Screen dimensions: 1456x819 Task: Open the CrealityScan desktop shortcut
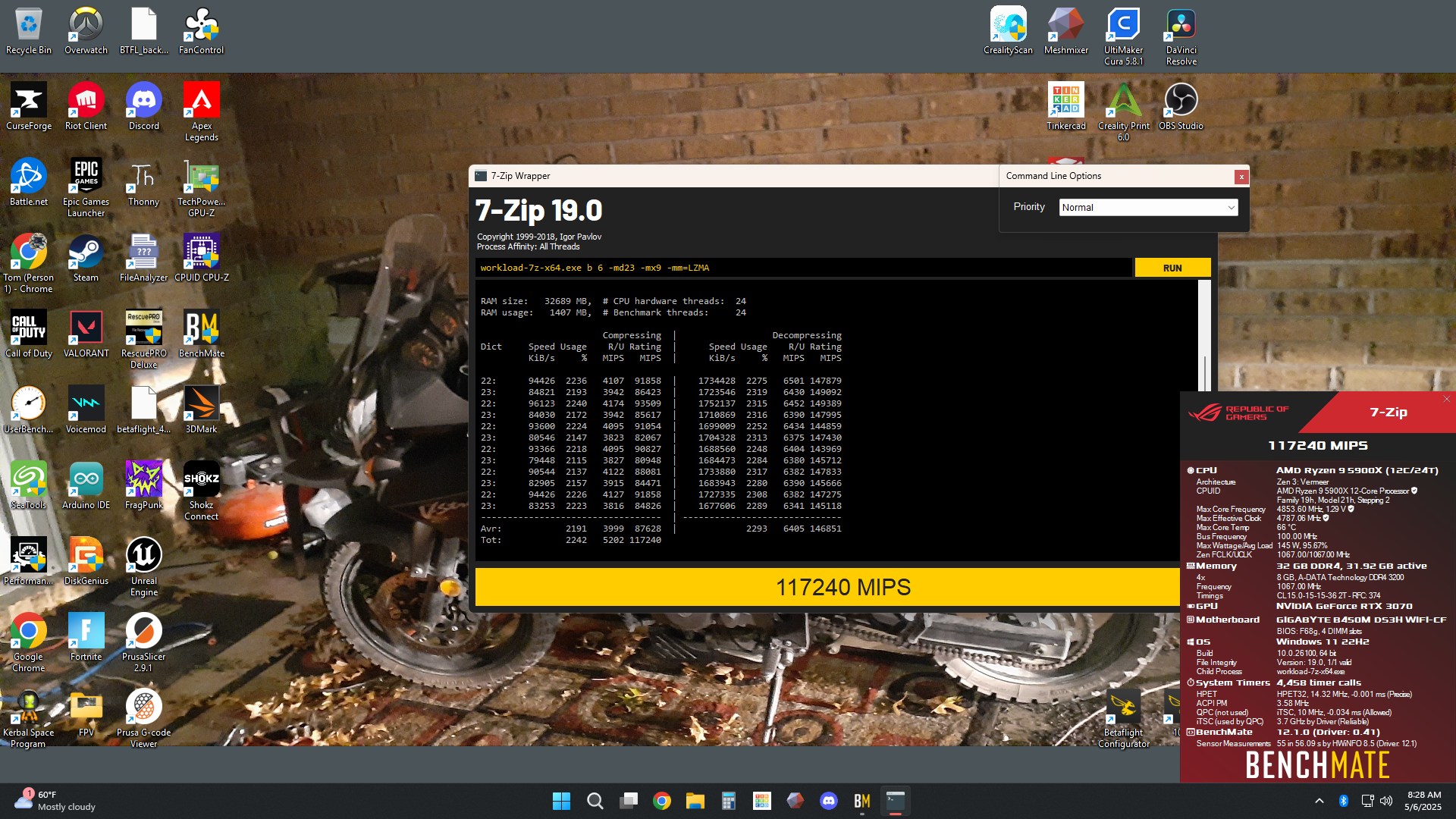pos(1008,31)
